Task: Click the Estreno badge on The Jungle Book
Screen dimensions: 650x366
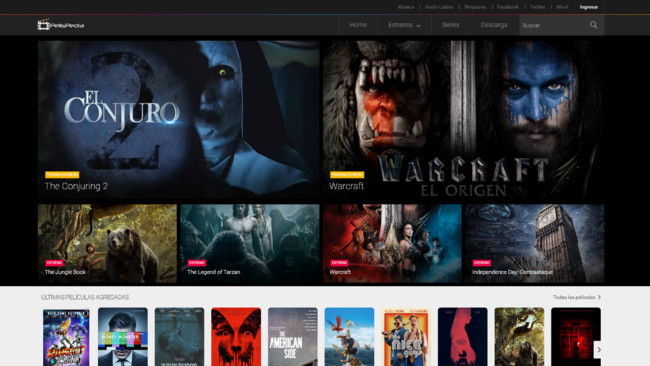Action: 54,263
